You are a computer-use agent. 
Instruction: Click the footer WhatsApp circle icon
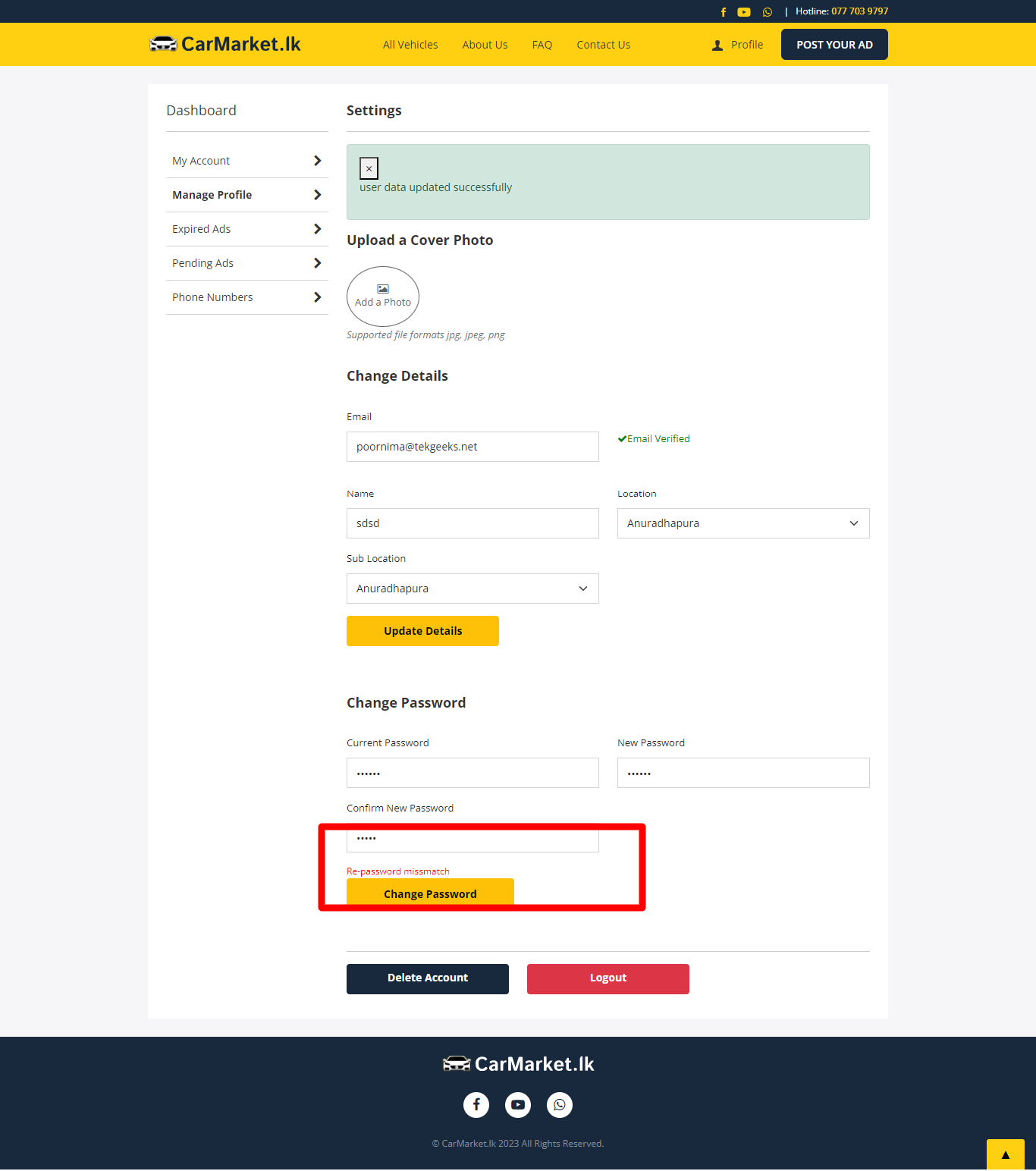tap(560, 1104)
